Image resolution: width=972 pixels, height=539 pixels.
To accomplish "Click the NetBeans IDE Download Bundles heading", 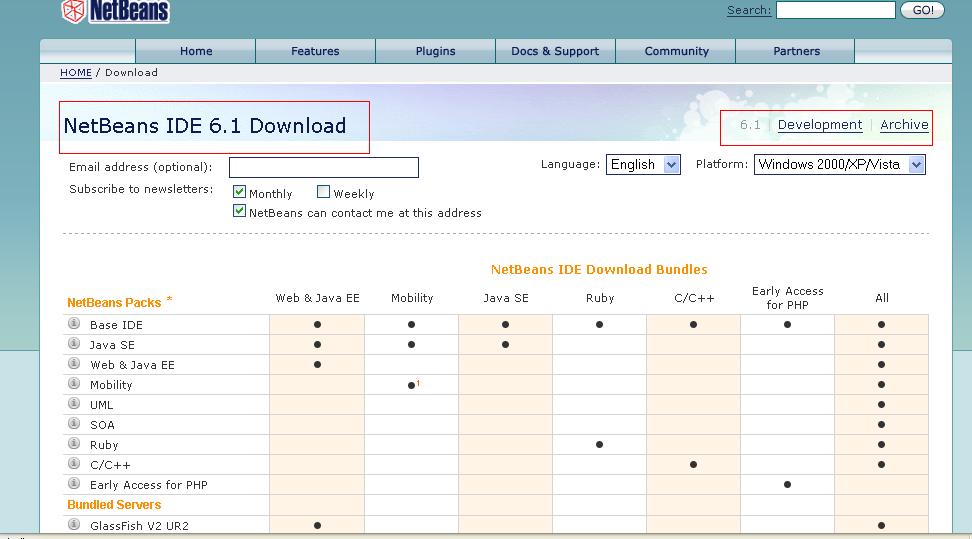I will click(x=599, y=270).
